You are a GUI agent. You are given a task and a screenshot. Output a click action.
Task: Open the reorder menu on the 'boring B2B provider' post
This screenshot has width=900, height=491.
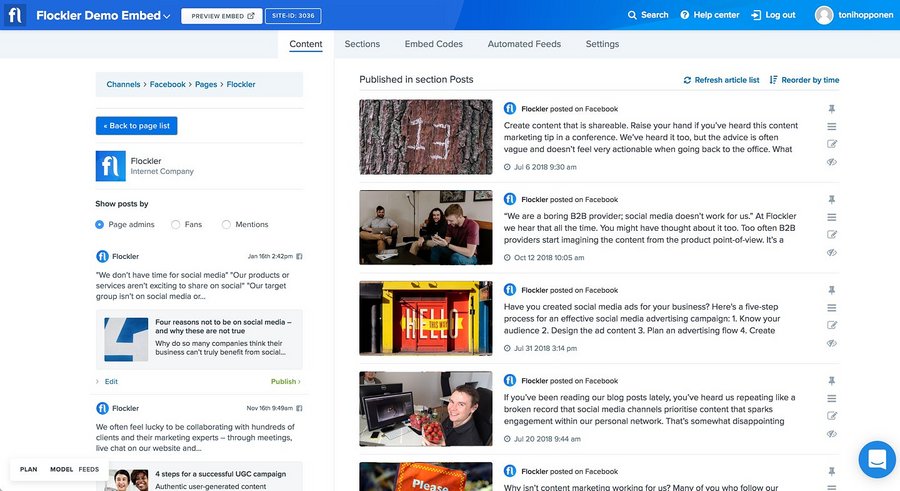832,217
